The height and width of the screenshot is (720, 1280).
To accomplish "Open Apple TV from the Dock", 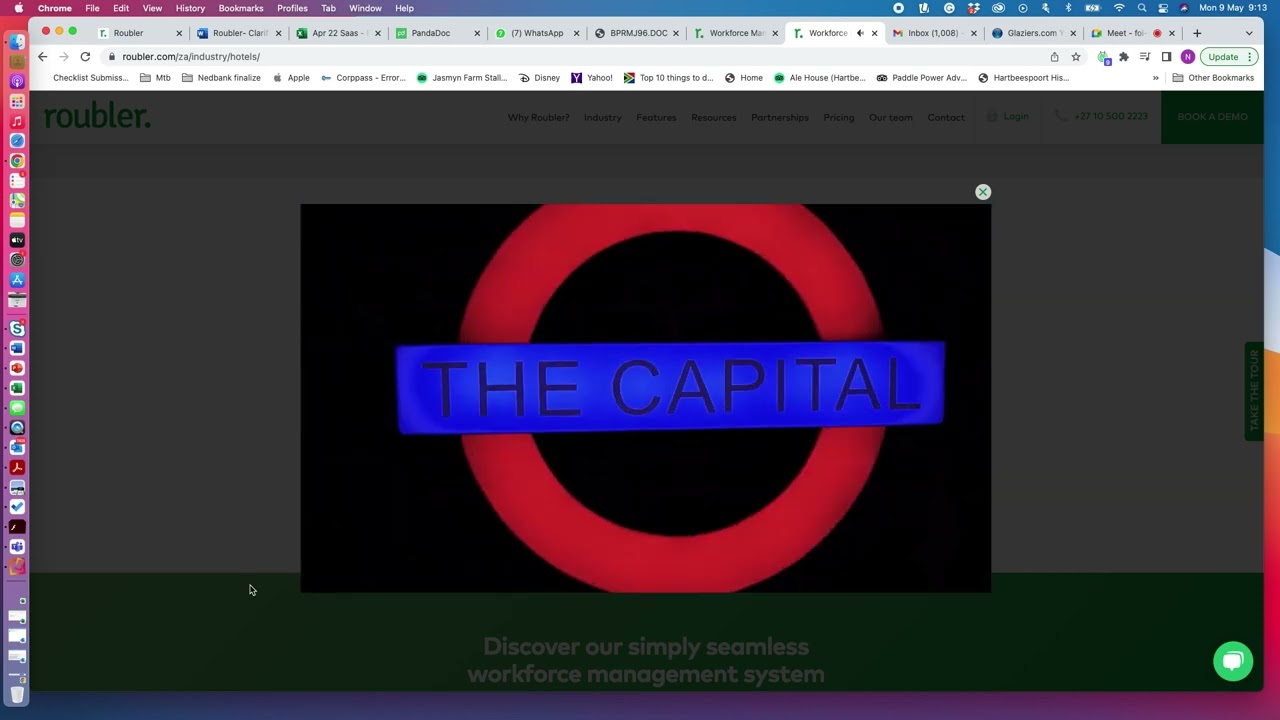I will 17,240.
